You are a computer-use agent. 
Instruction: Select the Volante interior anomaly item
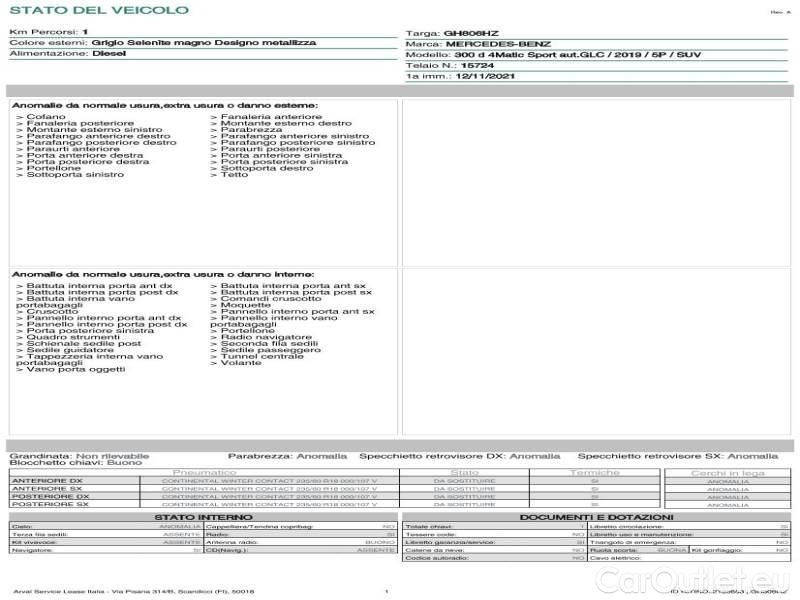pyautogui.click(x=238, y=364)
